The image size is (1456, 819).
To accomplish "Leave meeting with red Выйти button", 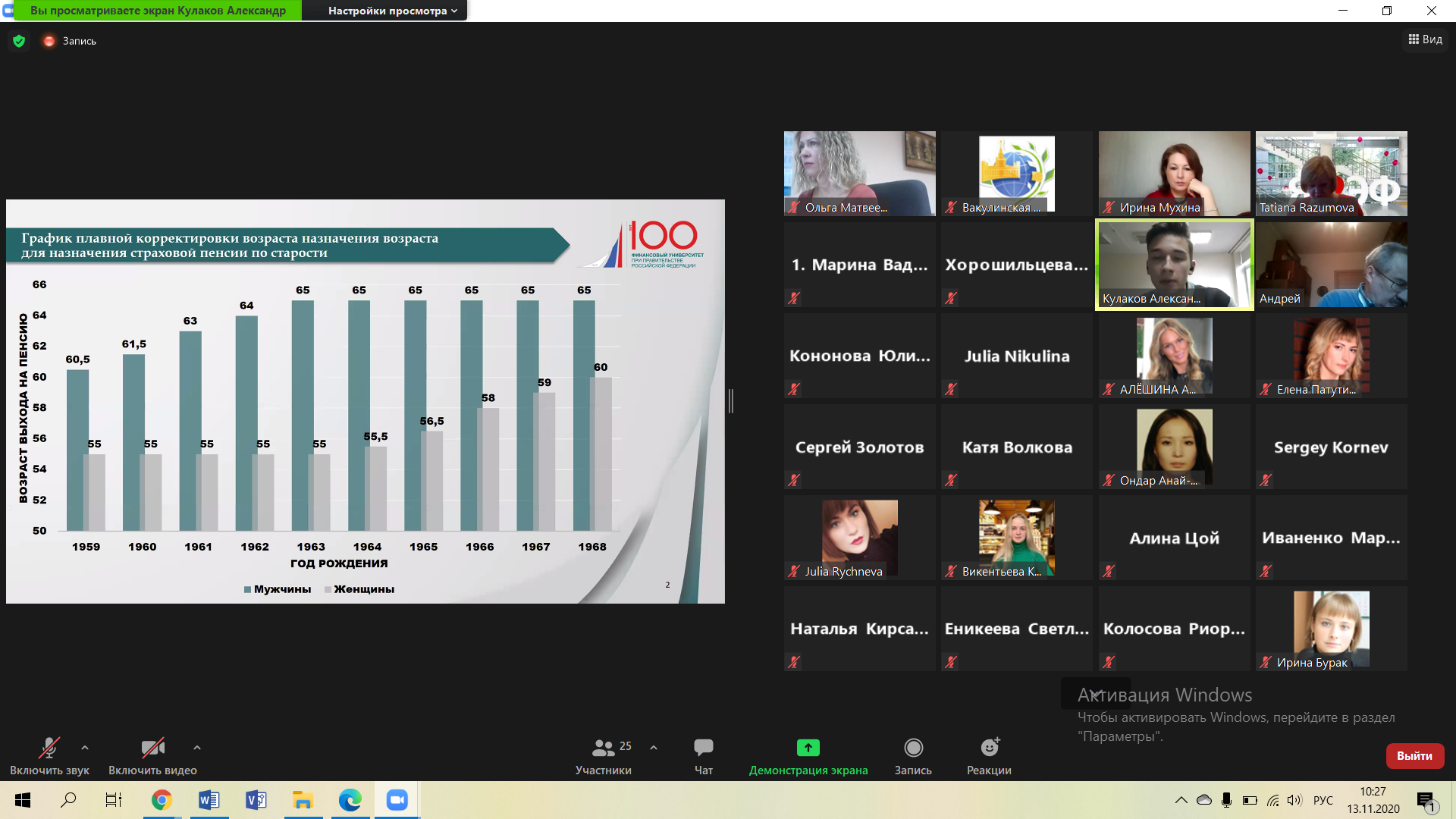I will coord(1415,756).
